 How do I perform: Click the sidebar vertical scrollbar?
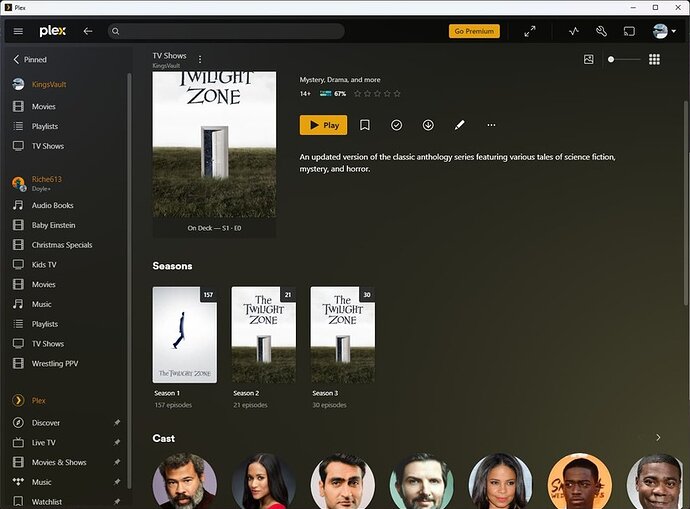(x=129, y=282)
